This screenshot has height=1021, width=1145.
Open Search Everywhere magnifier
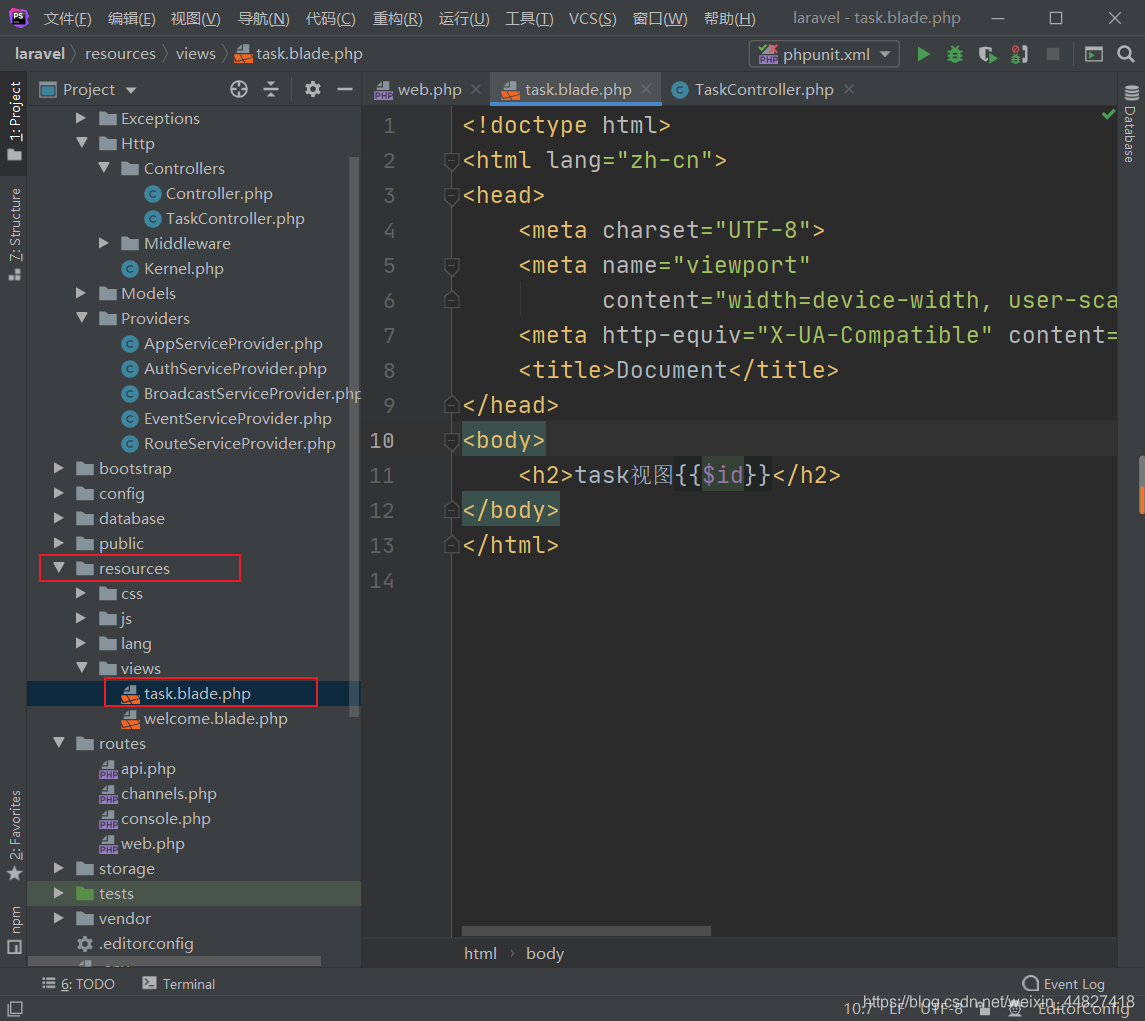click(x=1125, y=54)
